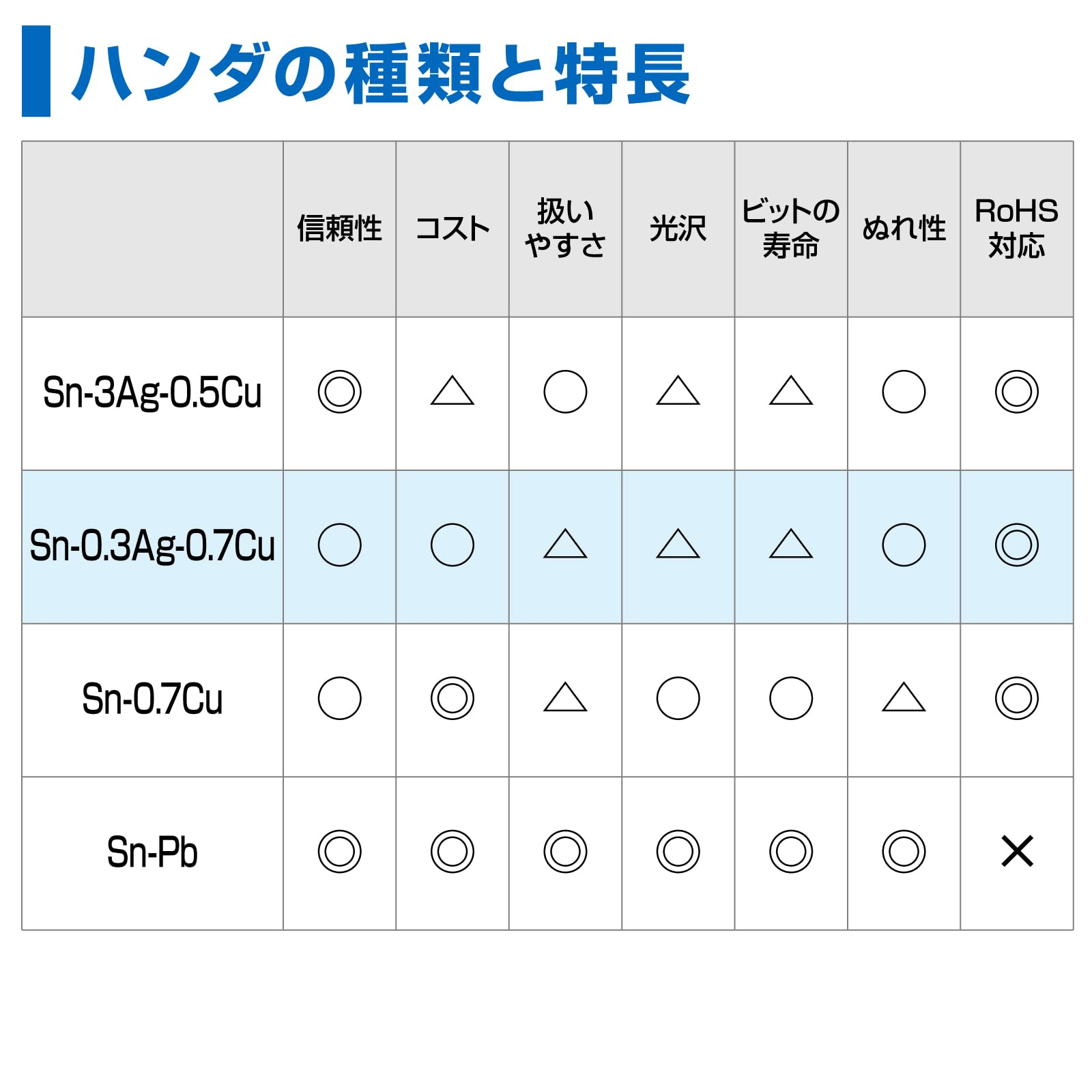Click double circle in Sn-3Ag-0.5Cu 信頼性 cell

[340, 392]
